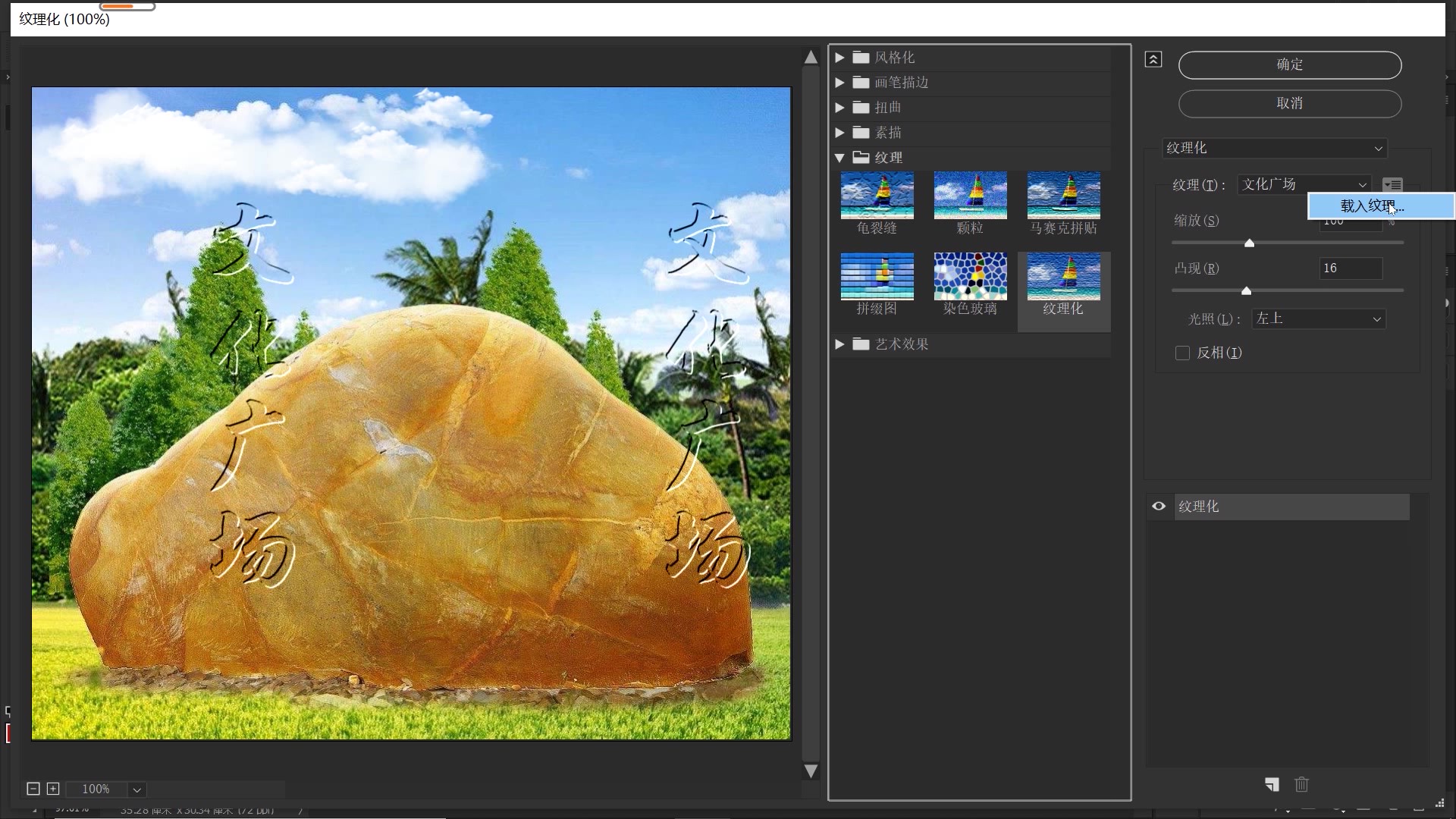Click the delete effect layer trash icon
This screenshot has height=819, width=1456.
[x=1301, y=784]
